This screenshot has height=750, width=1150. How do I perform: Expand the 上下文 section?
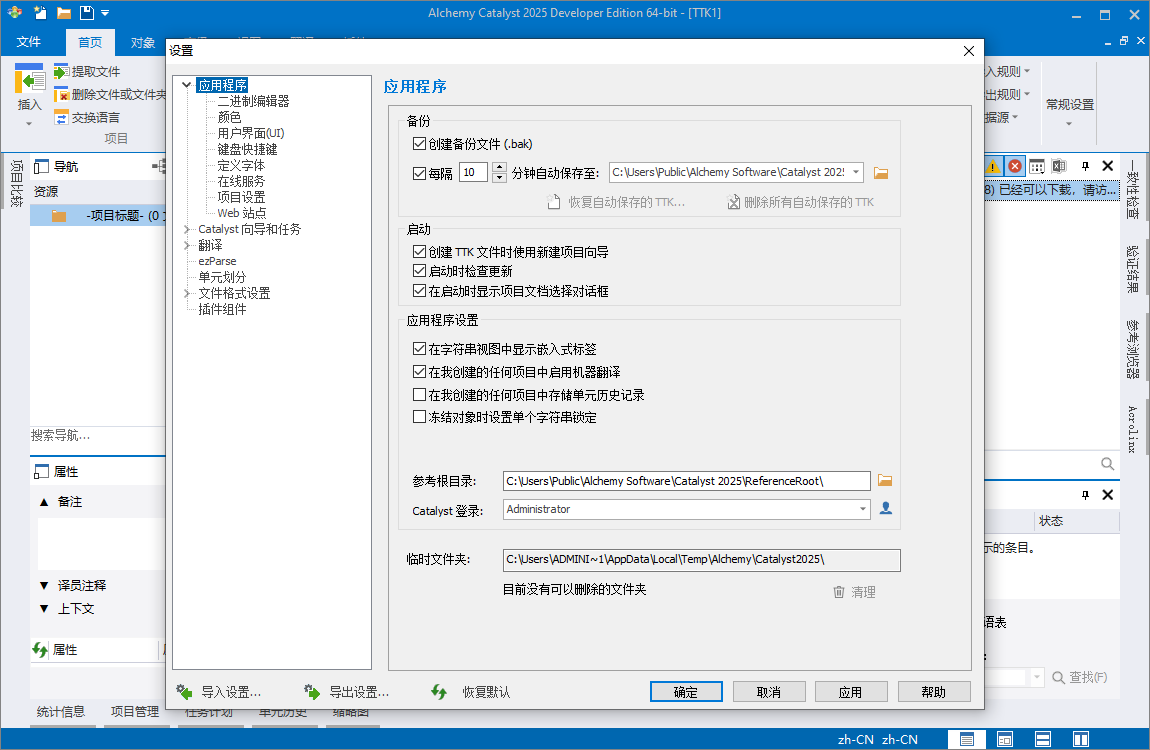44,609
